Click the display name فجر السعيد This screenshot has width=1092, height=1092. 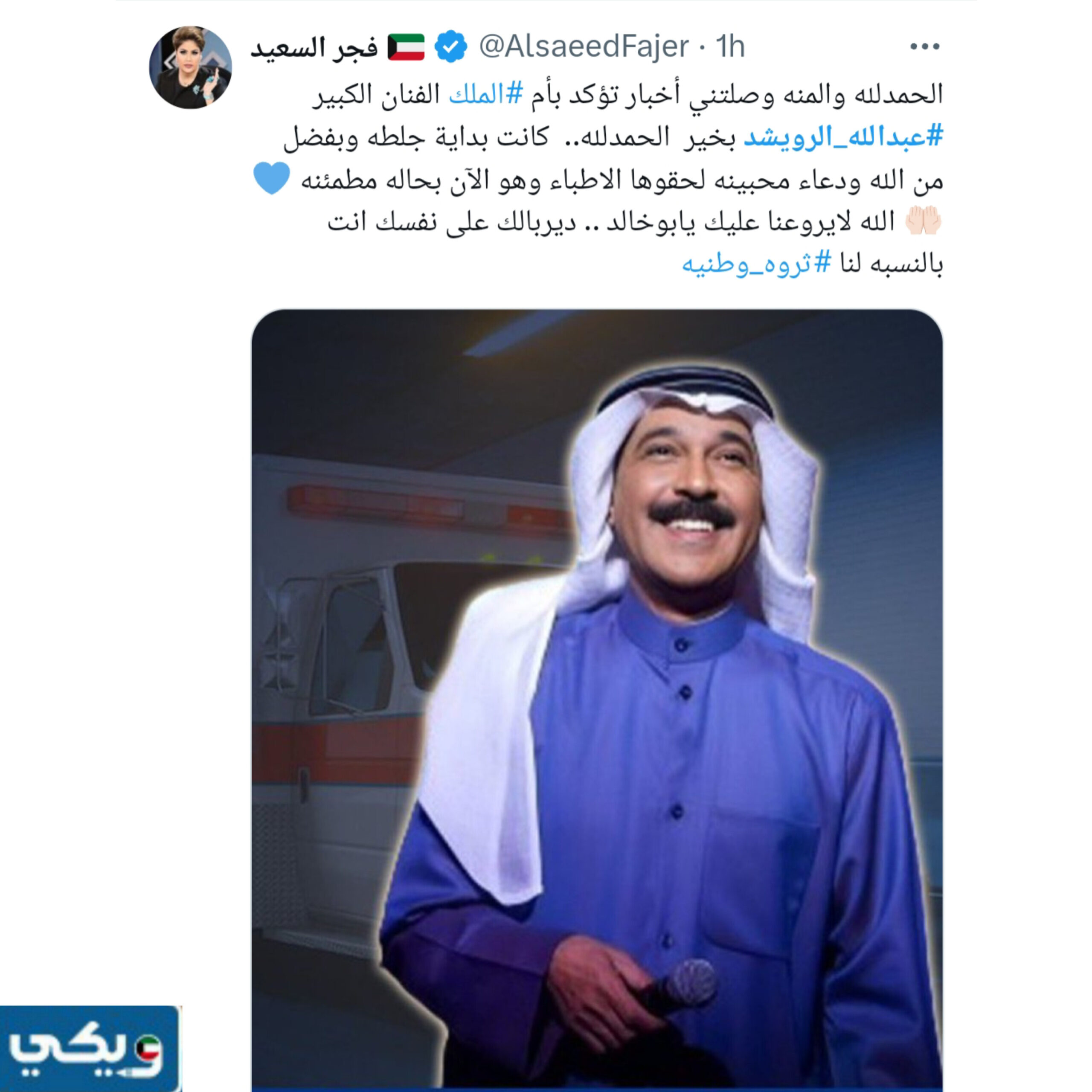click(x=314, y=47)
